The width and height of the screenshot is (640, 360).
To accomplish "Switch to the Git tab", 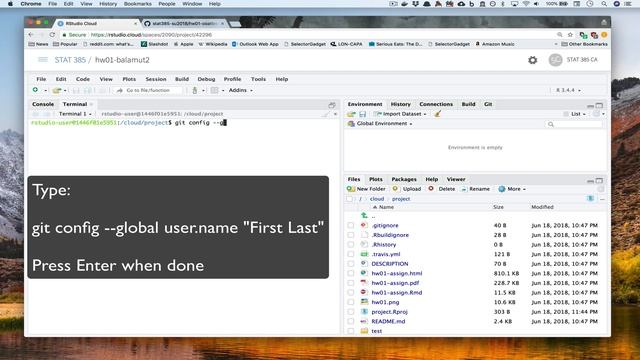I will click(x=488, y=104).
